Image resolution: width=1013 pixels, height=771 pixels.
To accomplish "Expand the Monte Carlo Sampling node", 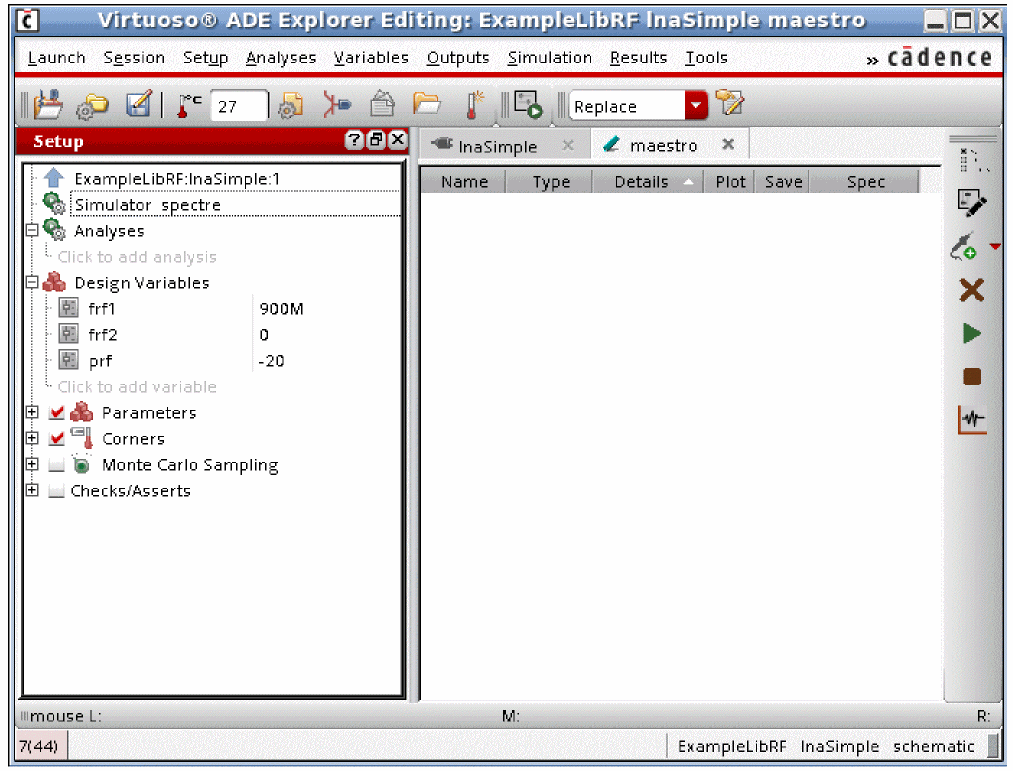I will click(x=32, y=464).
